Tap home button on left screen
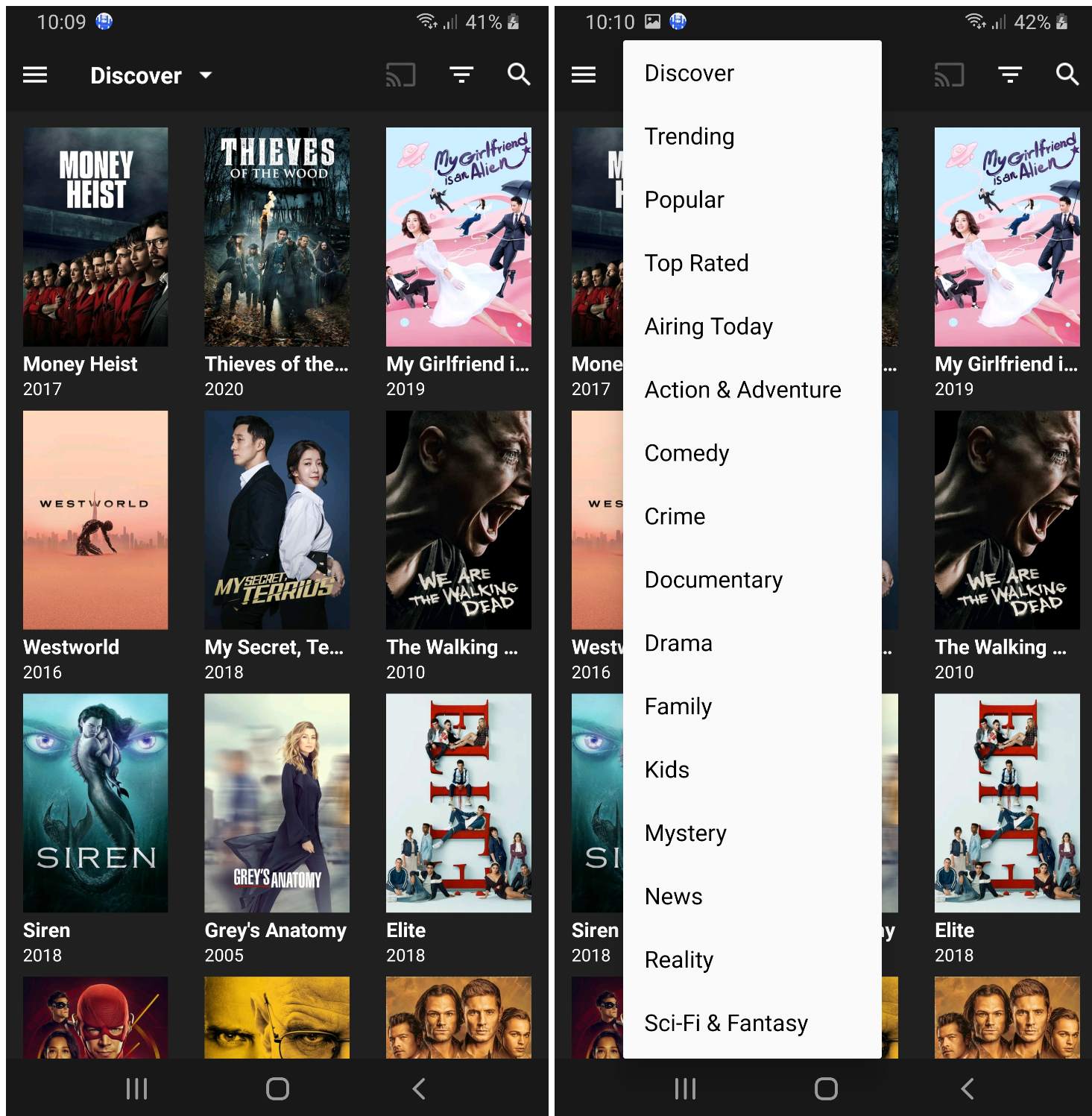The width and height of the screenshot is (1092, 1116). tap(277, 1089)
